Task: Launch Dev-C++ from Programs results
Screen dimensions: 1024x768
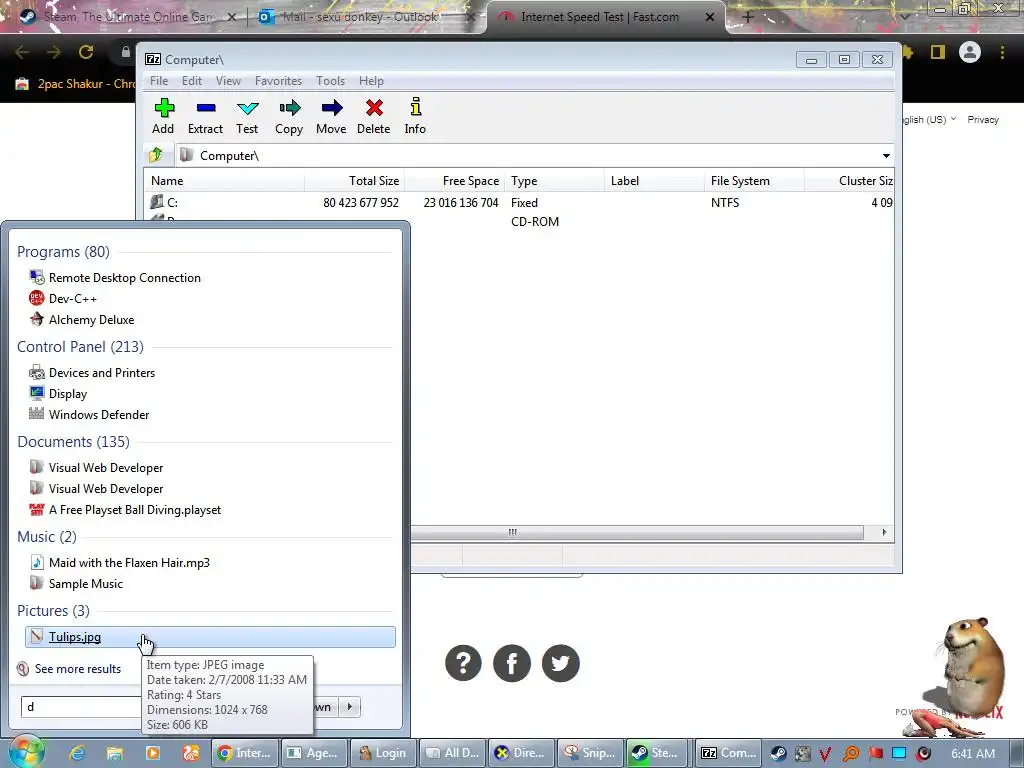Action: click(63, 298)
